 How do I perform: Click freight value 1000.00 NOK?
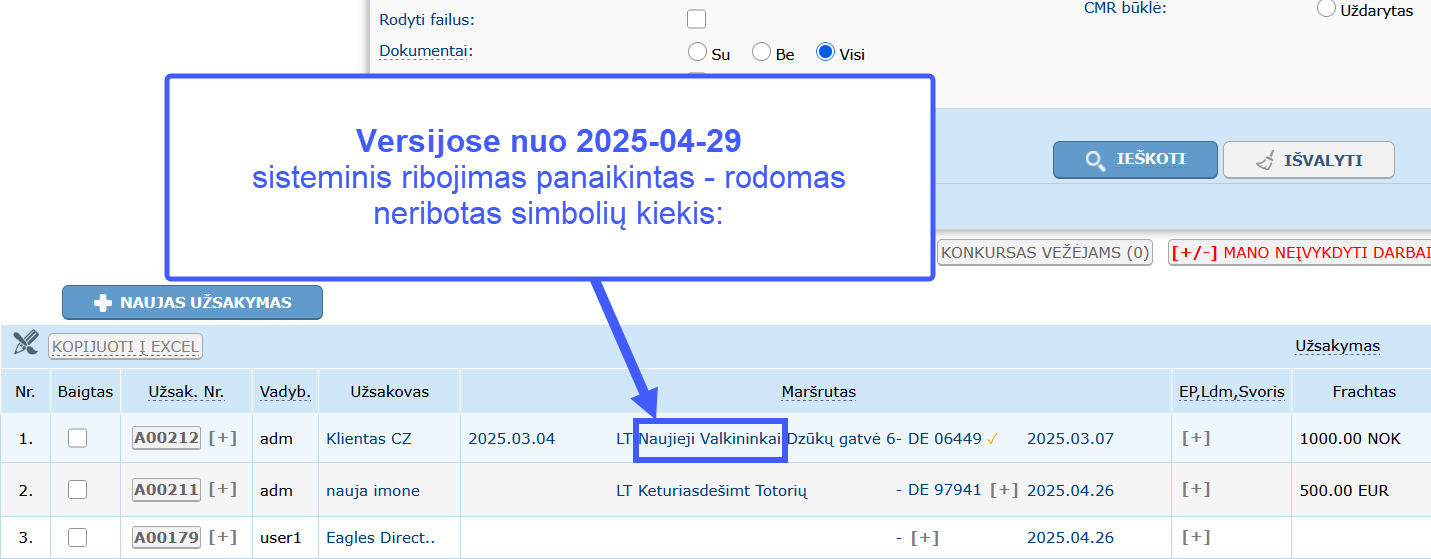click(x=1350, y=438)
